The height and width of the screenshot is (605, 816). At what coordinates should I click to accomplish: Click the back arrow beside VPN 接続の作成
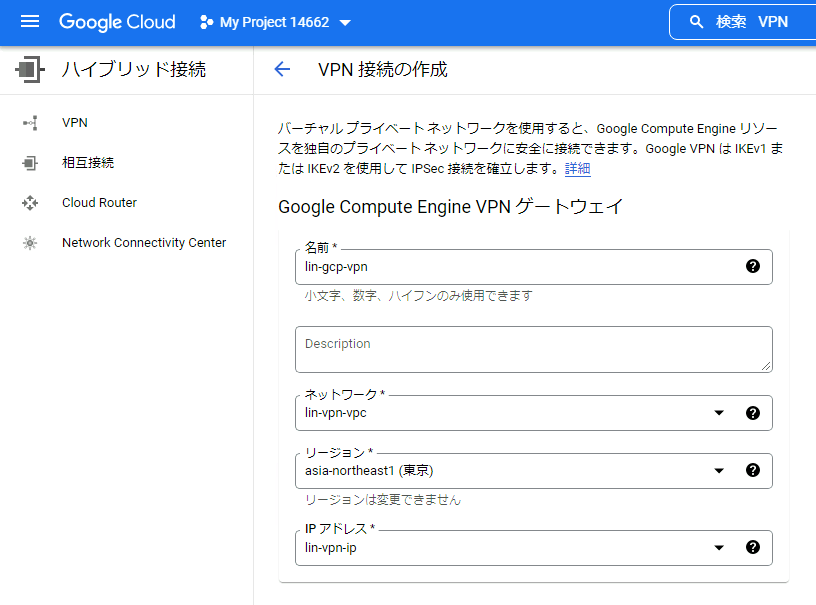coord(282,69)
